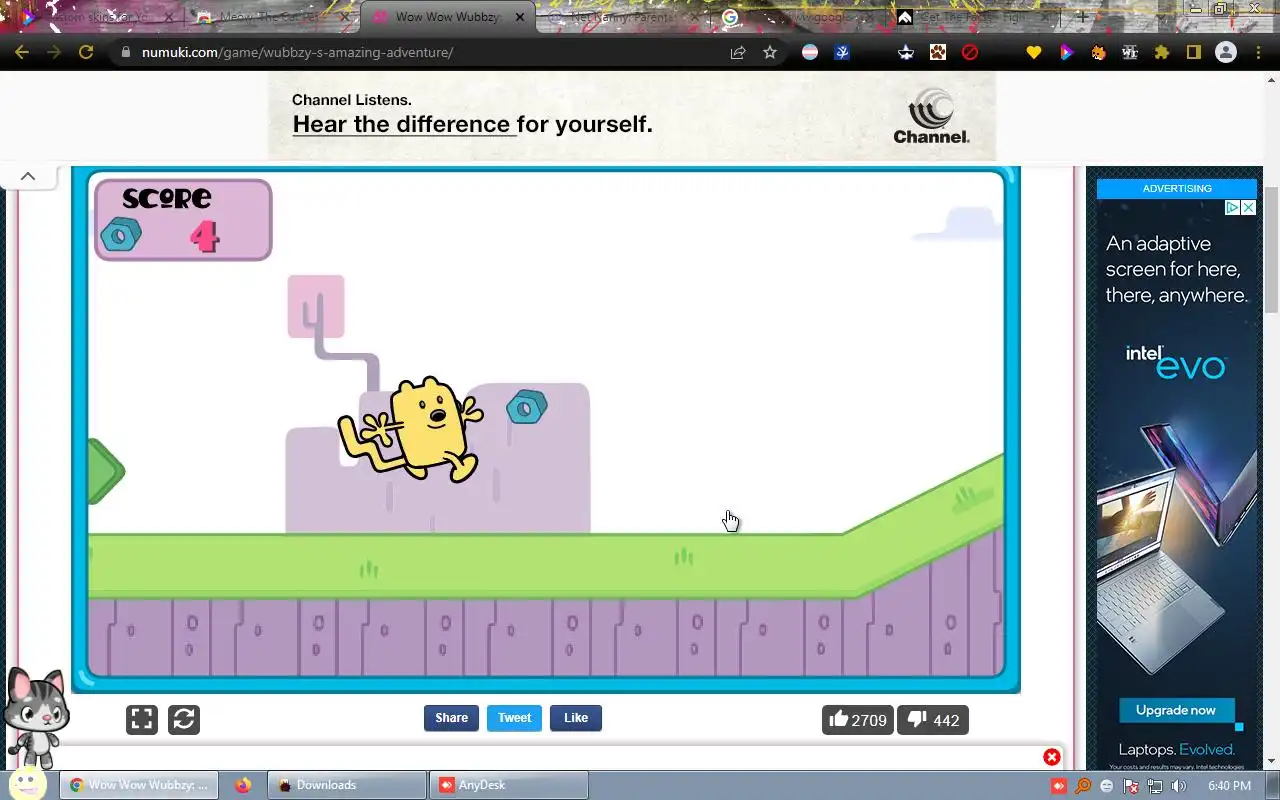Click the green left arrow in game
The image size is (1280, 800).
(105, 471)
